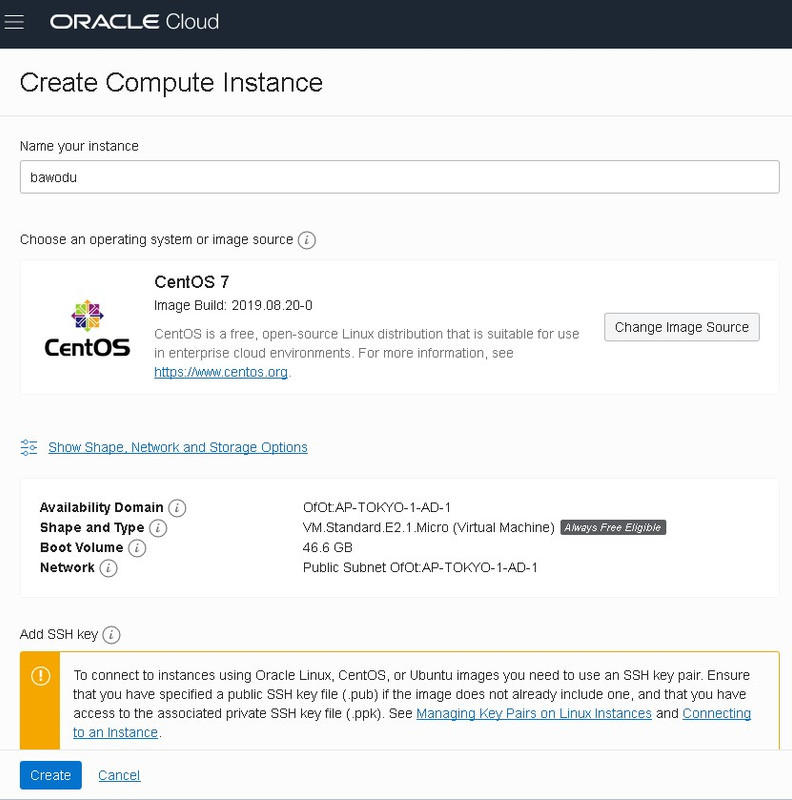Open Managing Key Pairs on Linux Instances link
792x800 pixels.
[534, 713]
